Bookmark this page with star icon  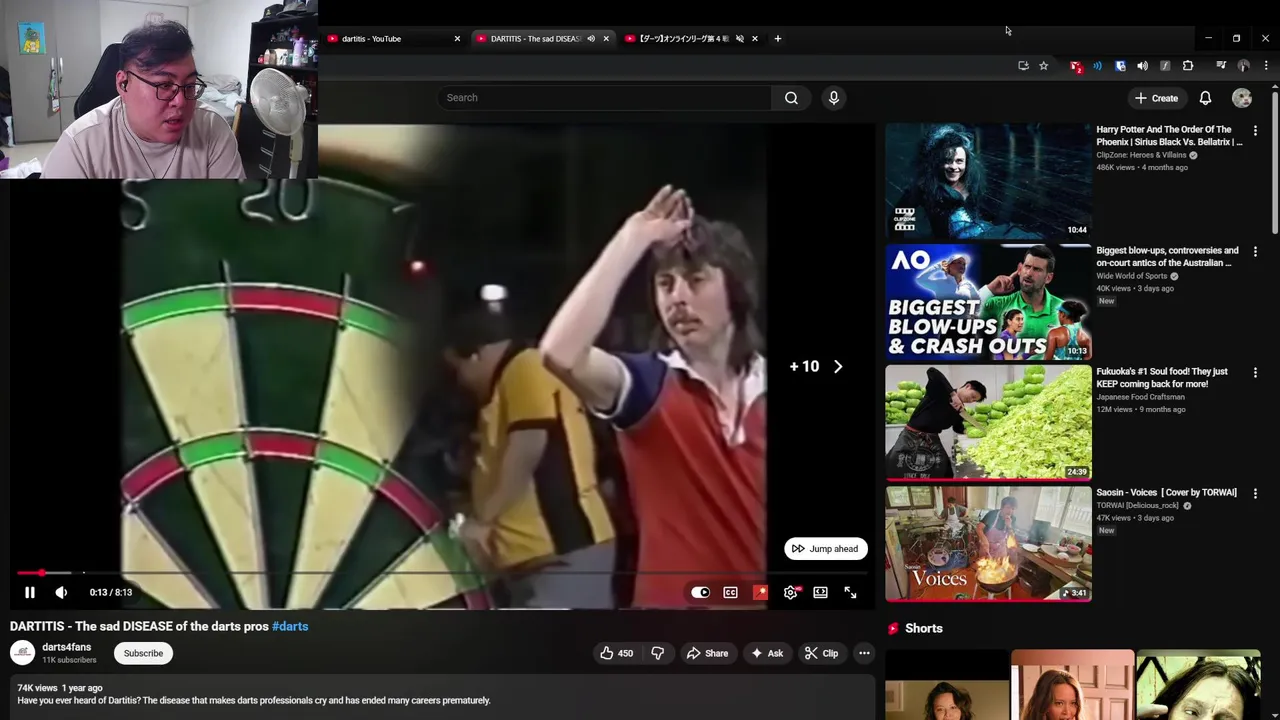tap(1043, 66)
